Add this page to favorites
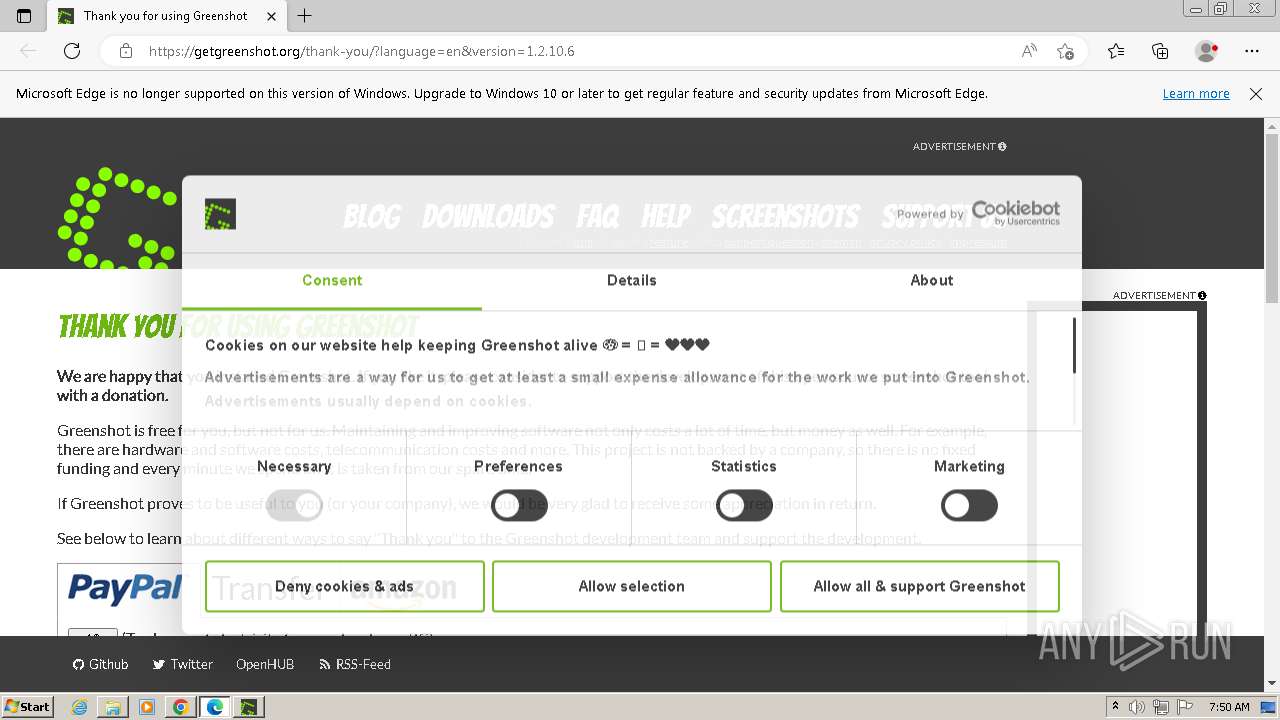Viewport: 1280px width, 720px height. coord(1066,51)
